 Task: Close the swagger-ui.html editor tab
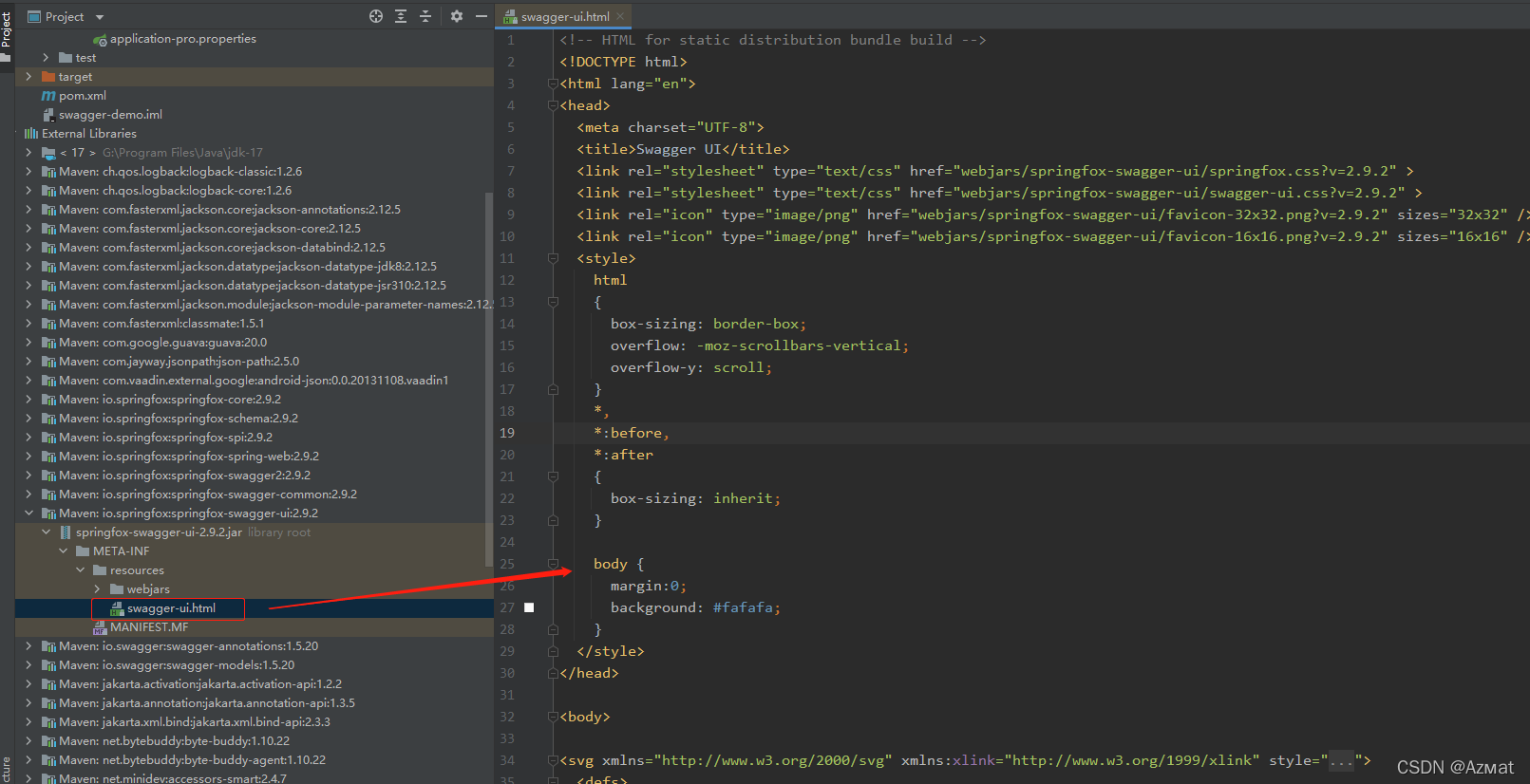click(620, 16)
